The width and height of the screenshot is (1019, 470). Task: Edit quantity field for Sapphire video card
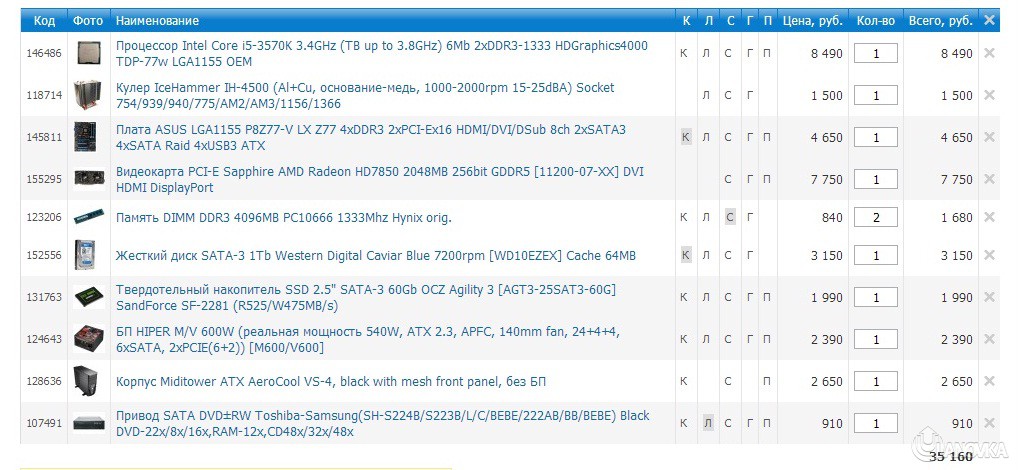click(x=875, y=179)
